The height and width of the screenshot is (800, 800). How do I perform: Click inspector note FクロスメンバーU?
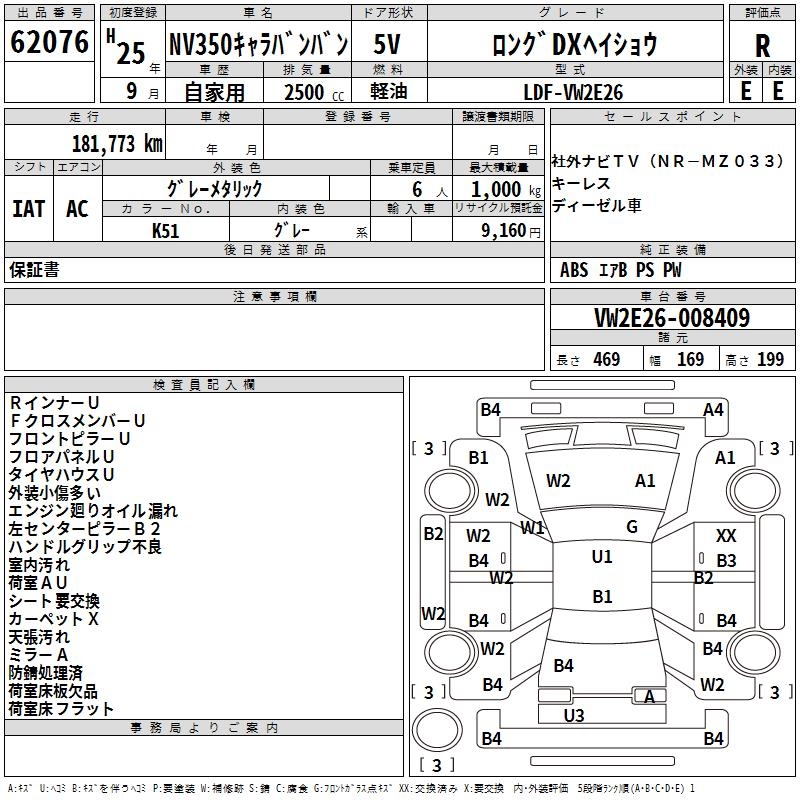(77, 421)
